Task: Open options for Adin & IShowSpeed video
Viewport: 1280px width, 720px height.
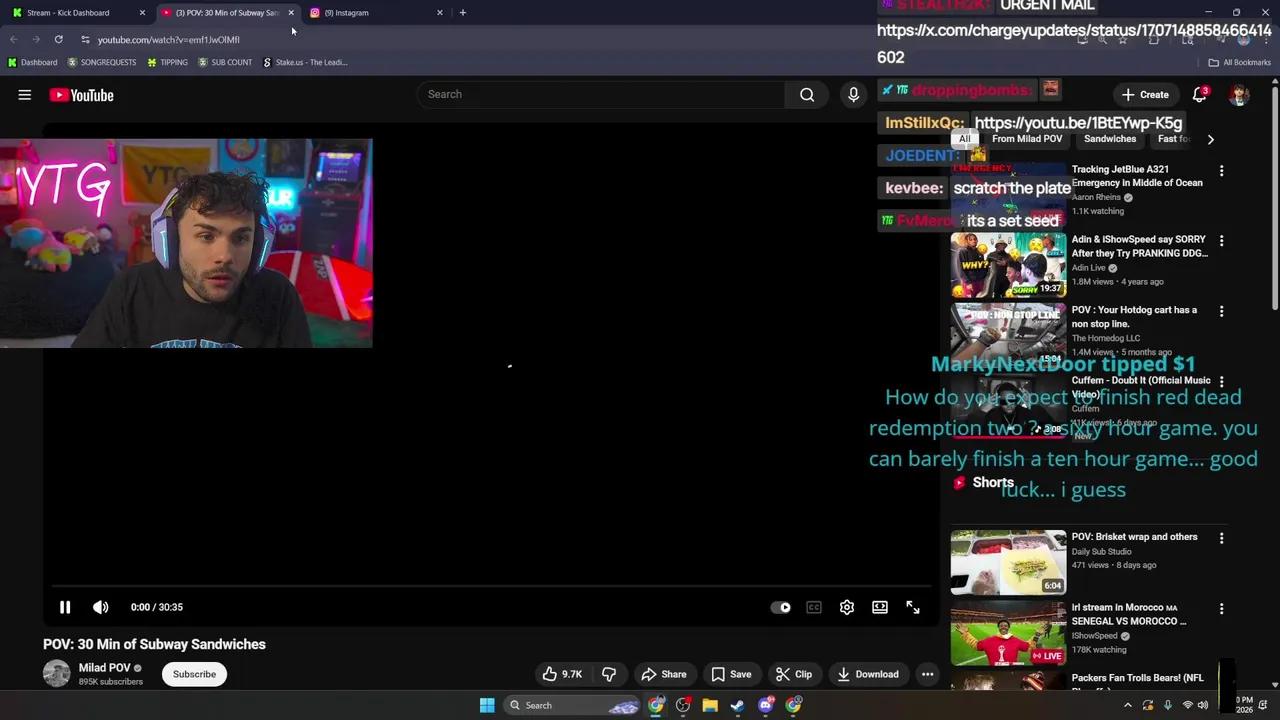Action: coord(1221,241)
